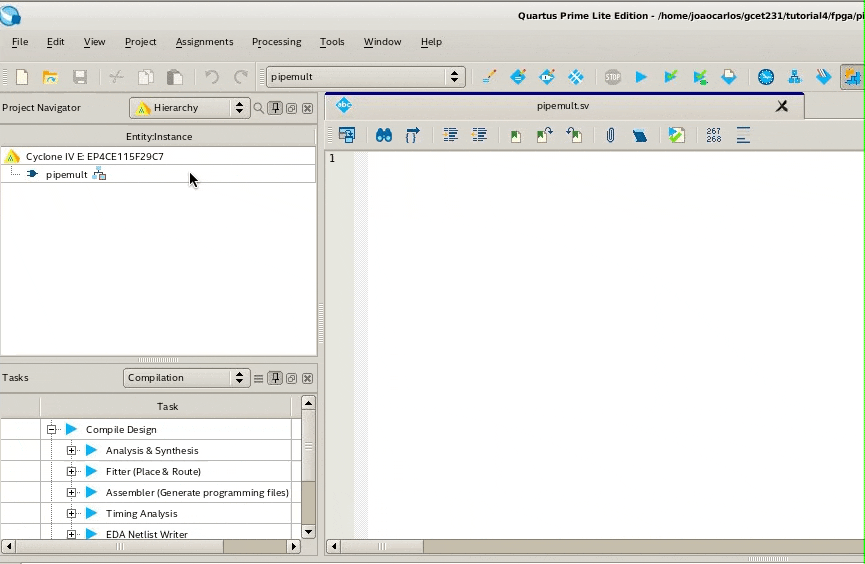The image size is (865, 564).
Task: Open the Compilation Report icon
Action: coord(729,77)
